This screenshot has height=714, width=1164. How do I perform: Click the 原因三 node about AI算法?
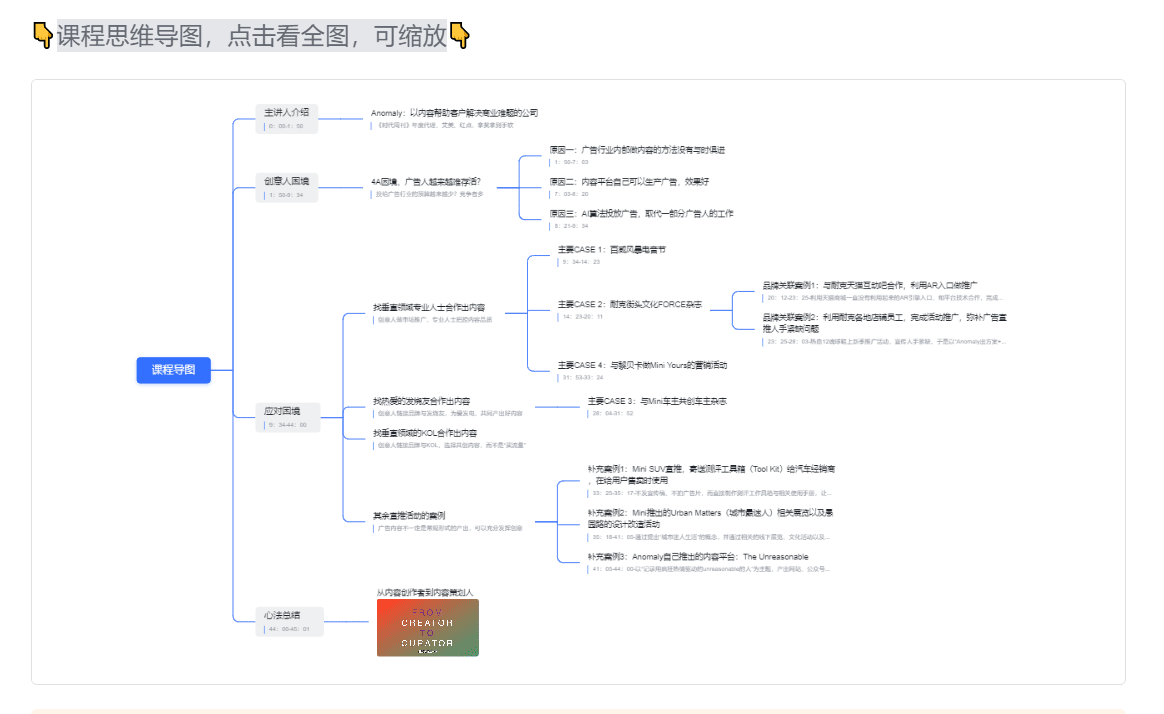coord(641,213)
